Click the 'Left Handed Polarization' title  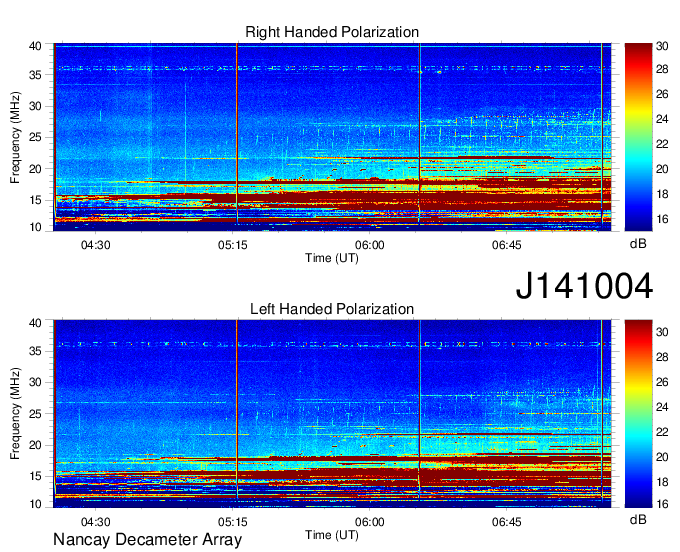[332, 309]
